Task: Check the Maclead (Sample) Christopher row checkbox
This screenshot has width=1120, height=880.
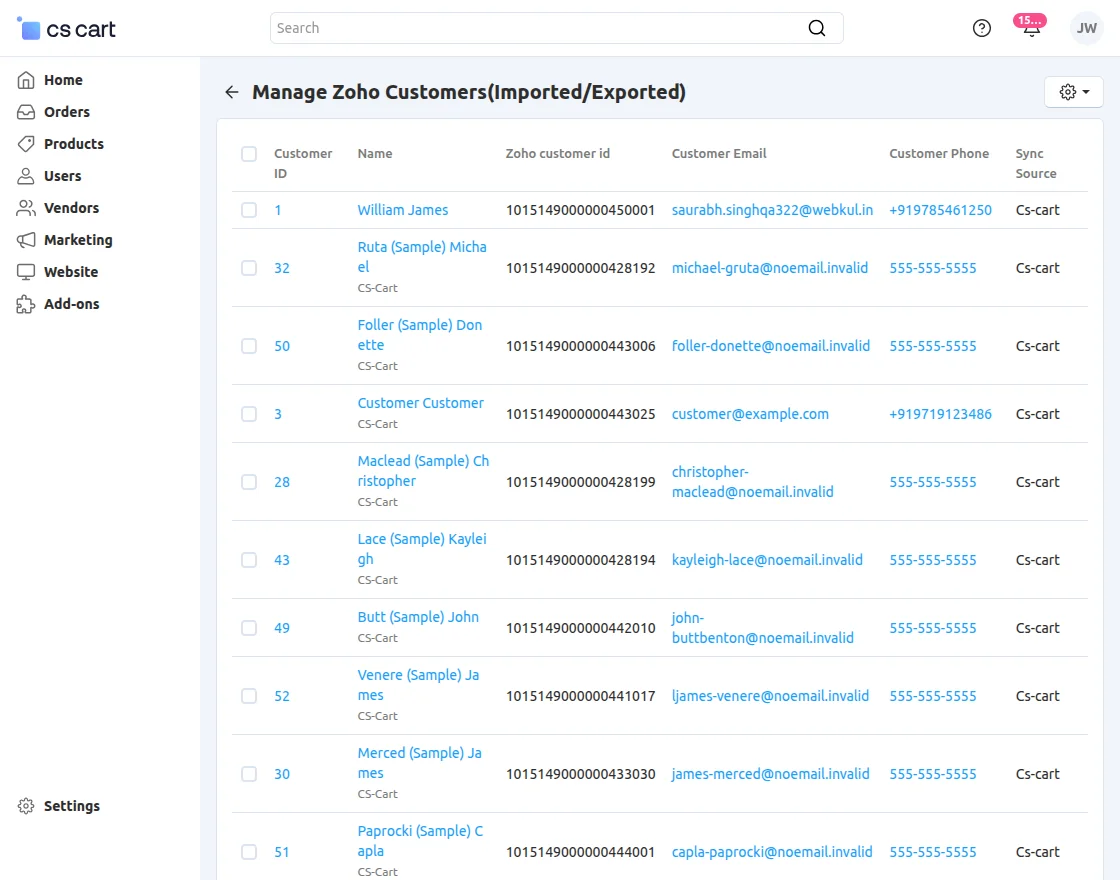Action: click(x=249, y=482)
